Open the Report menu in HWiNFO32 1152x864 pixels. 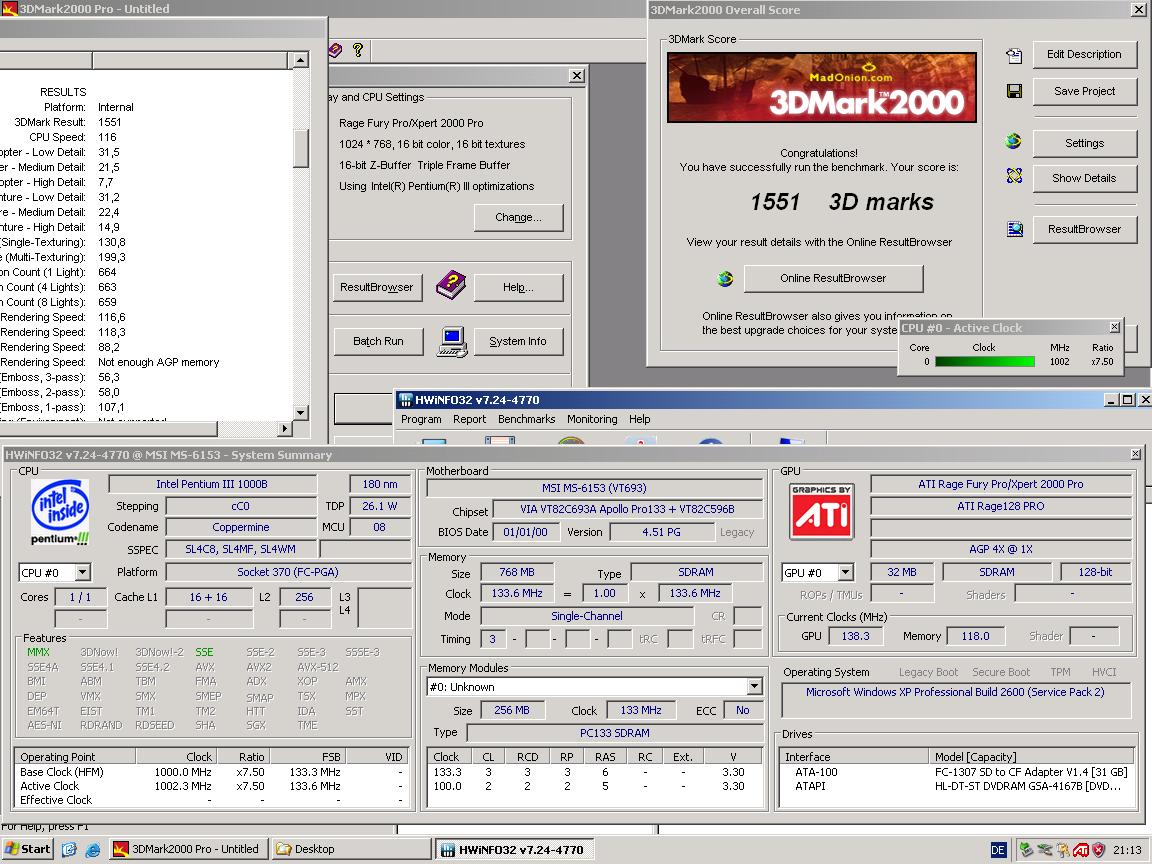click(469, 419)
